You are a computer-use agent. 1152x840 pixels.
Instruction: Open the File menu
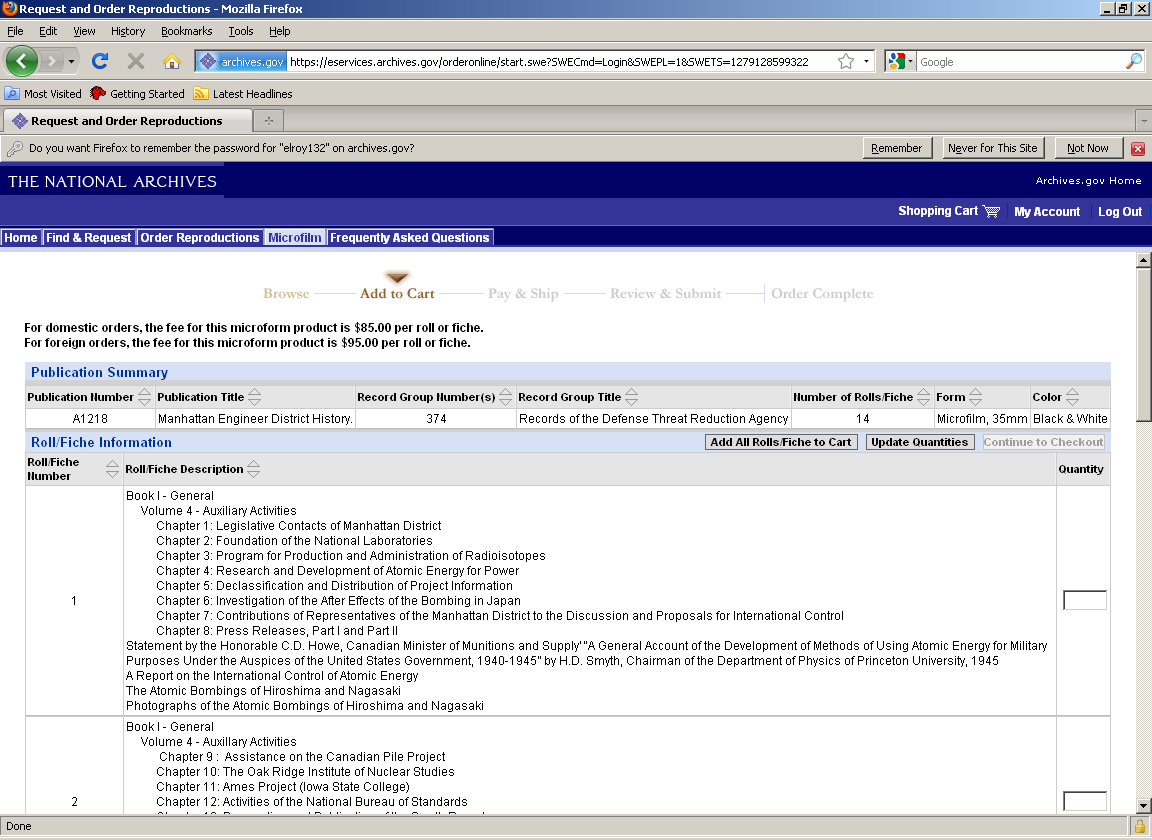tap(15, 31)
